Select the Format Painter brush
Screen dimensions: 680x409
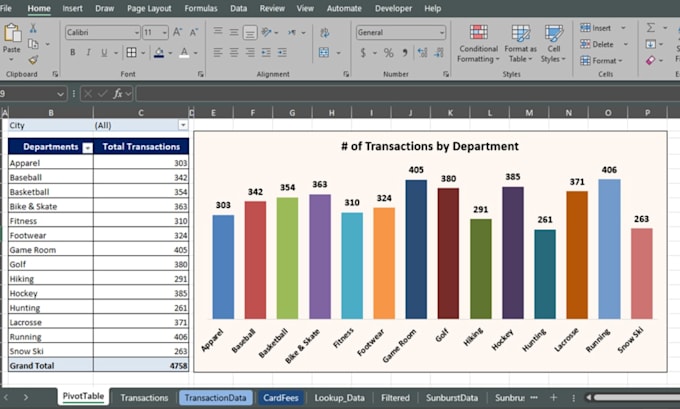33,59
